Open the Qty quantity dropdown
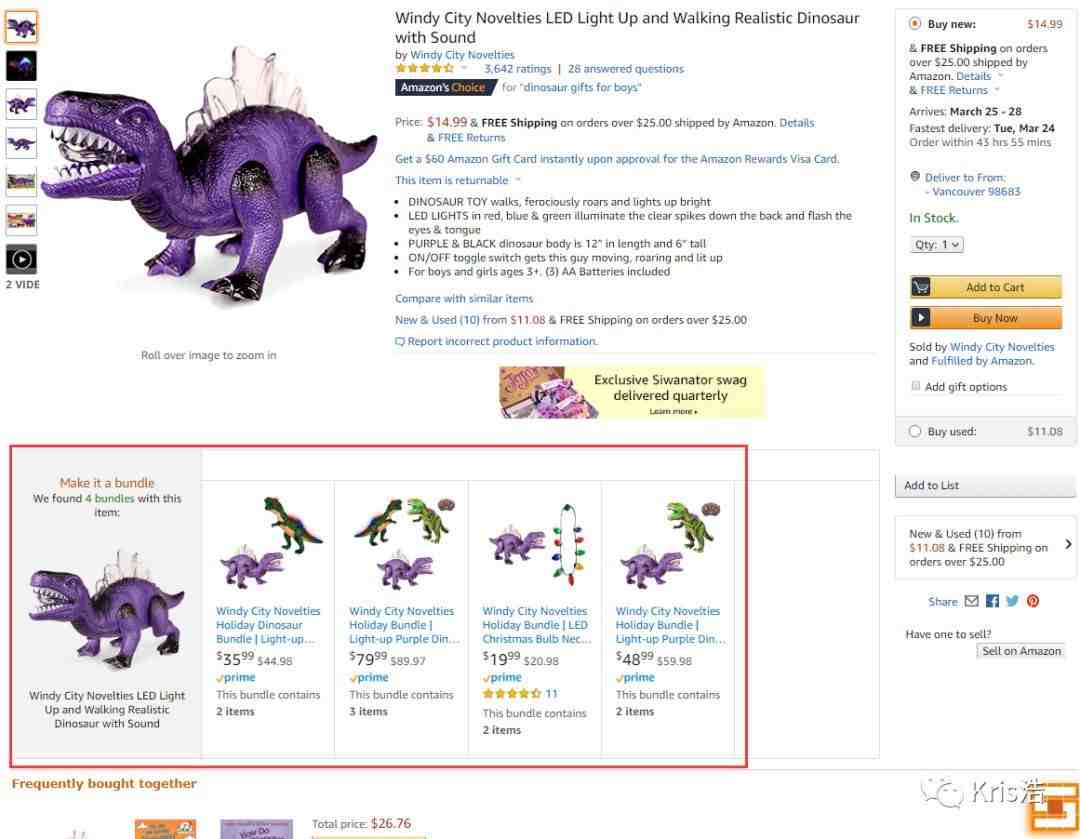The width and height of the screenshot is (1080, 839). 936,245
